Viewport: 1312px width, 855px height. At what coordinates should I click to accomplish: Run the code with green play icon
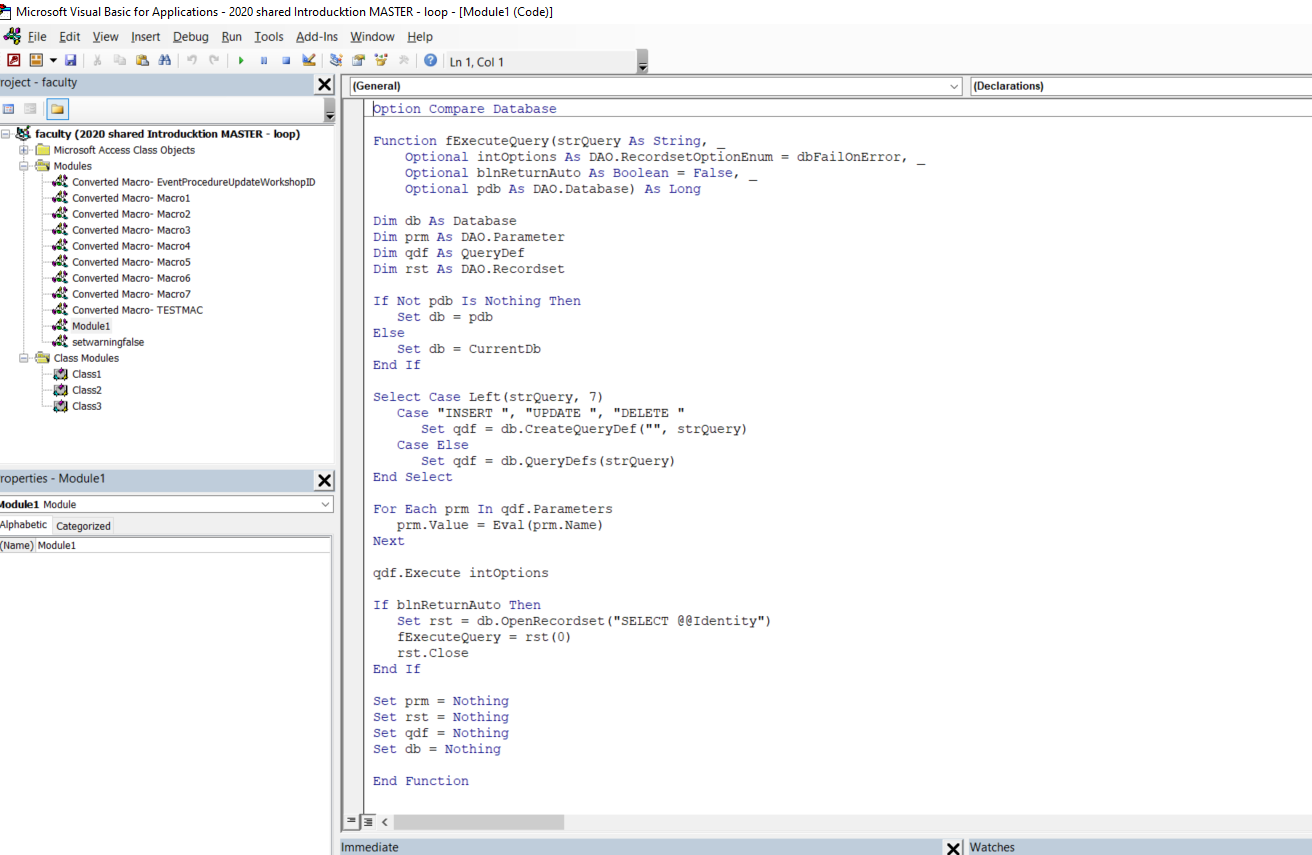point(241,61)
